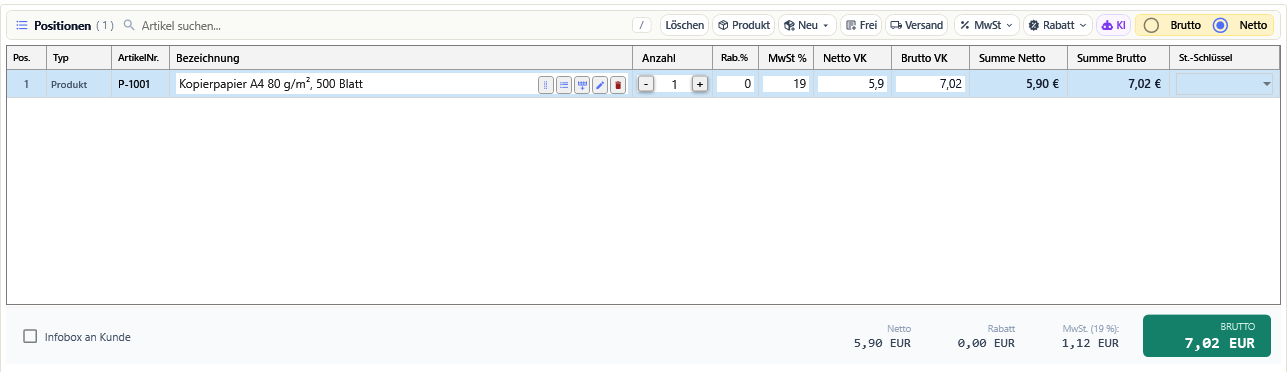Tick the Infobox an Kunde checkbox
Viewport: 1287px width, 372px height.
[x=30, y=337]
